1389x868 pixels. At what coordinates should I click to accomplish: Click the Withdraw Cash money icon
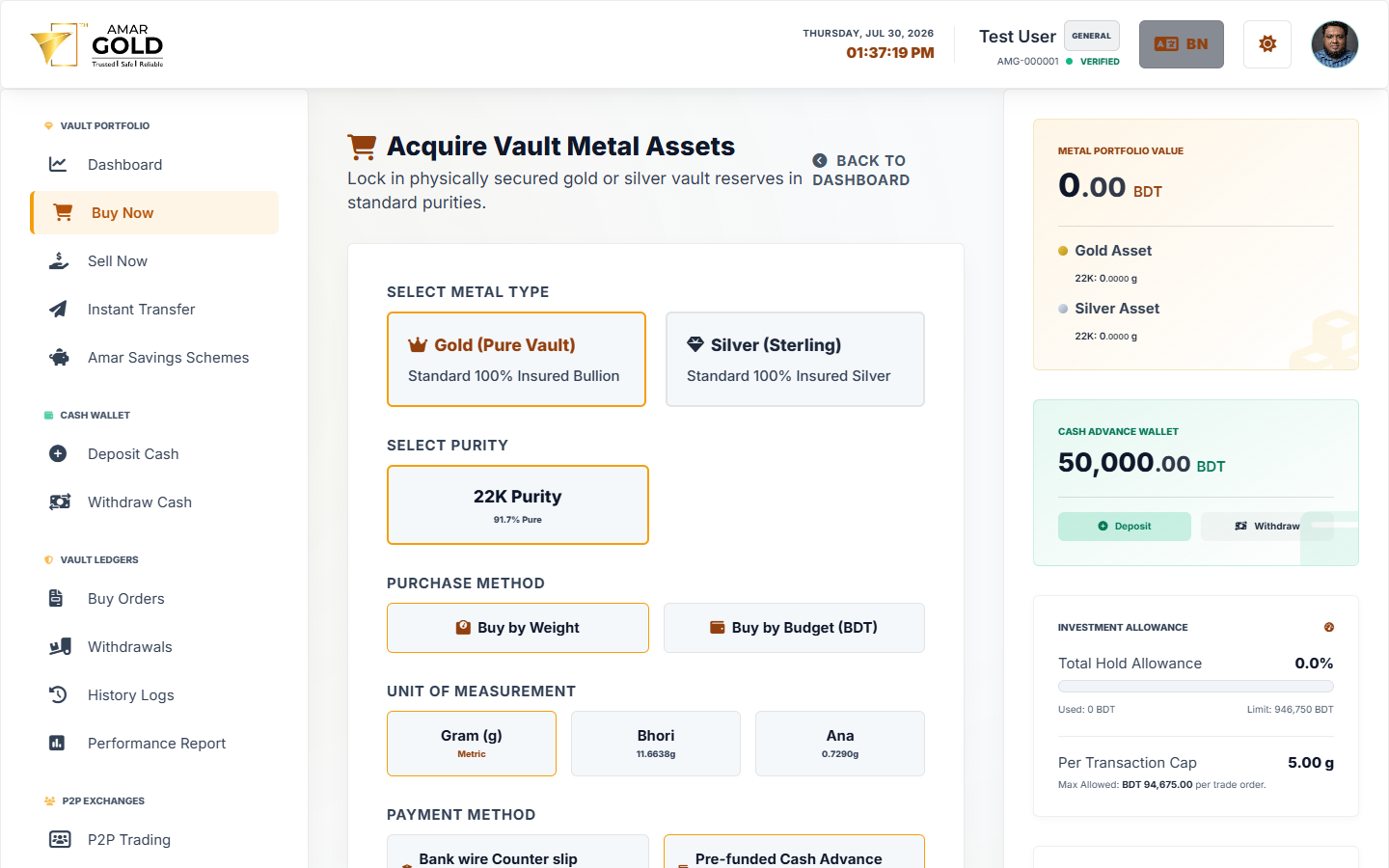(x=60, y=502)
